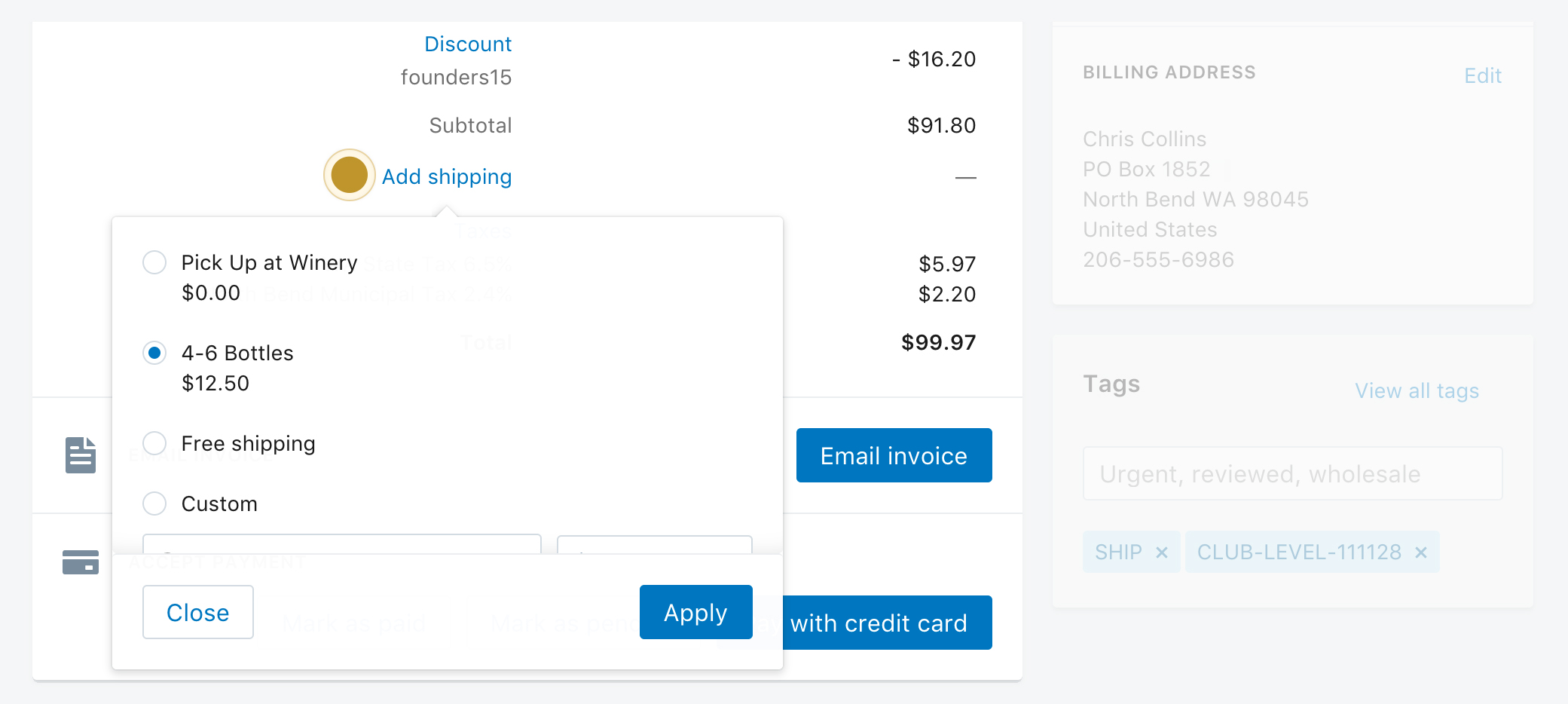This screenshot has width=1568, height=704.
Task: Choose the 4-6 Bottles shipping option
Action: point(154,353)
